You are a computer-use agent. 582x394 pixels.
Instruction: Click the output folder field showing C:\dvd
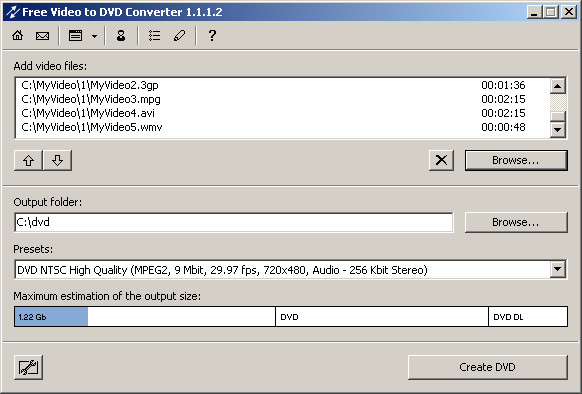(x=234, y=222)
